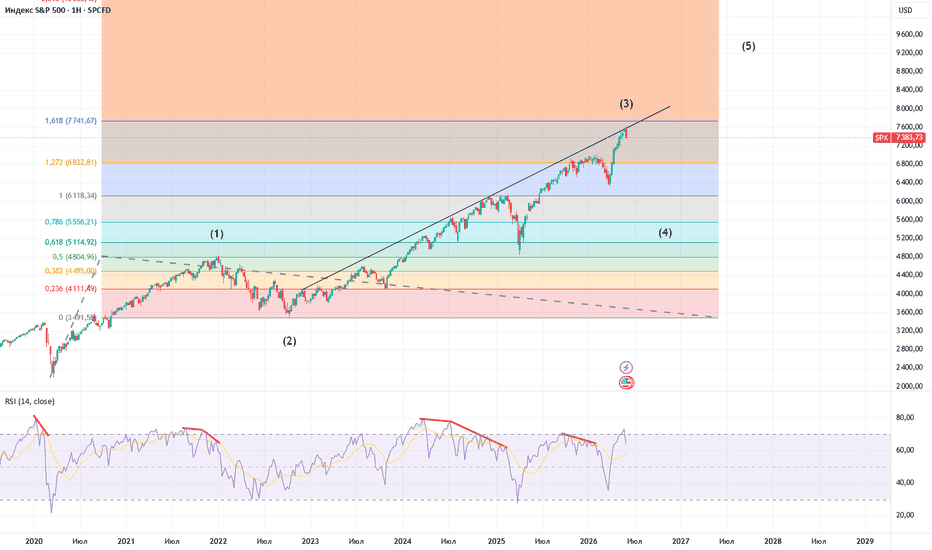The height and width of the screenshot is (550, 932).
Task: Click 4000,00 on the price scale
Action: click(909, 294)
